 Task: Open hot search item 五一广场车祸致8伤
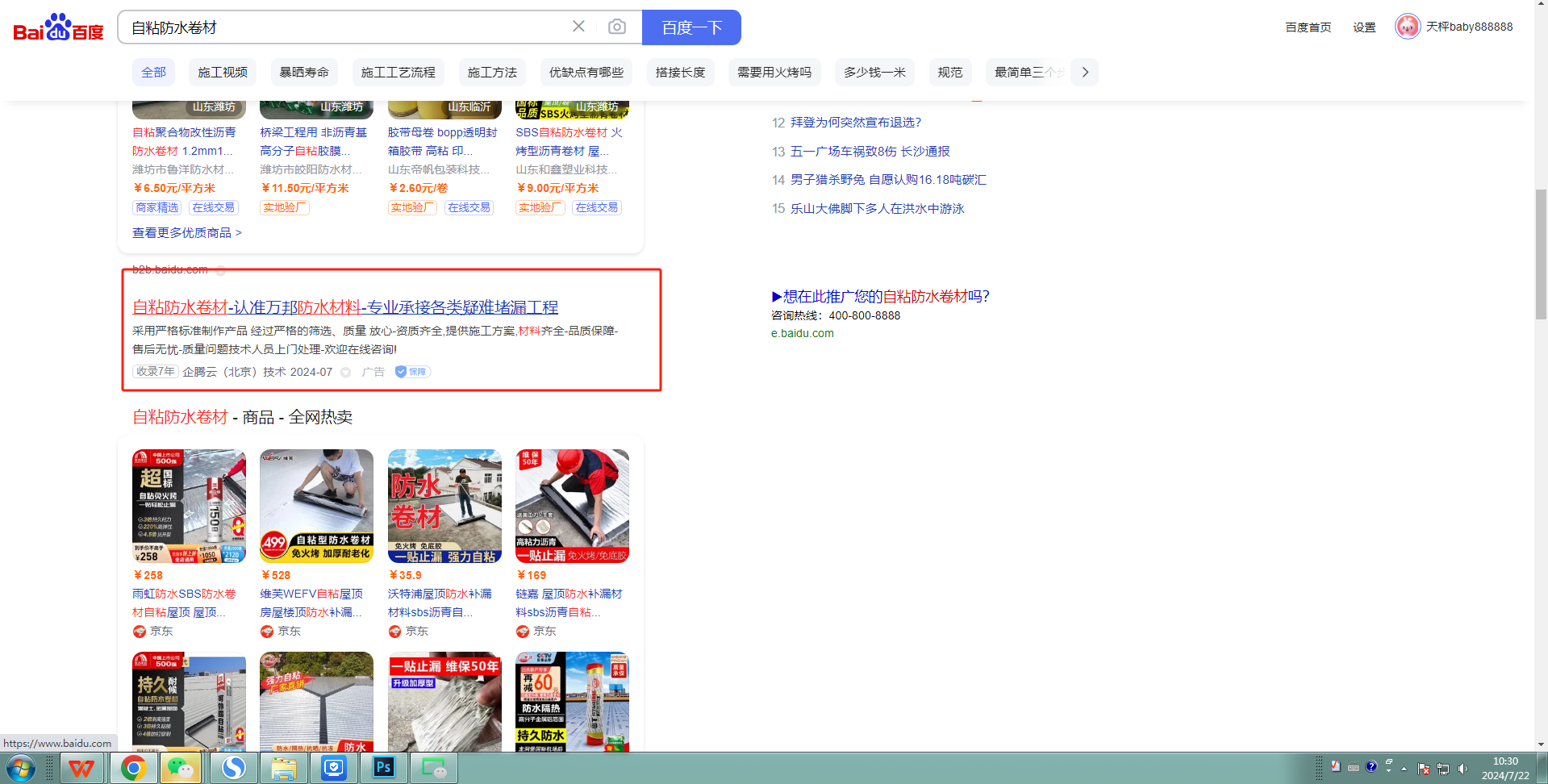(870, 152)
